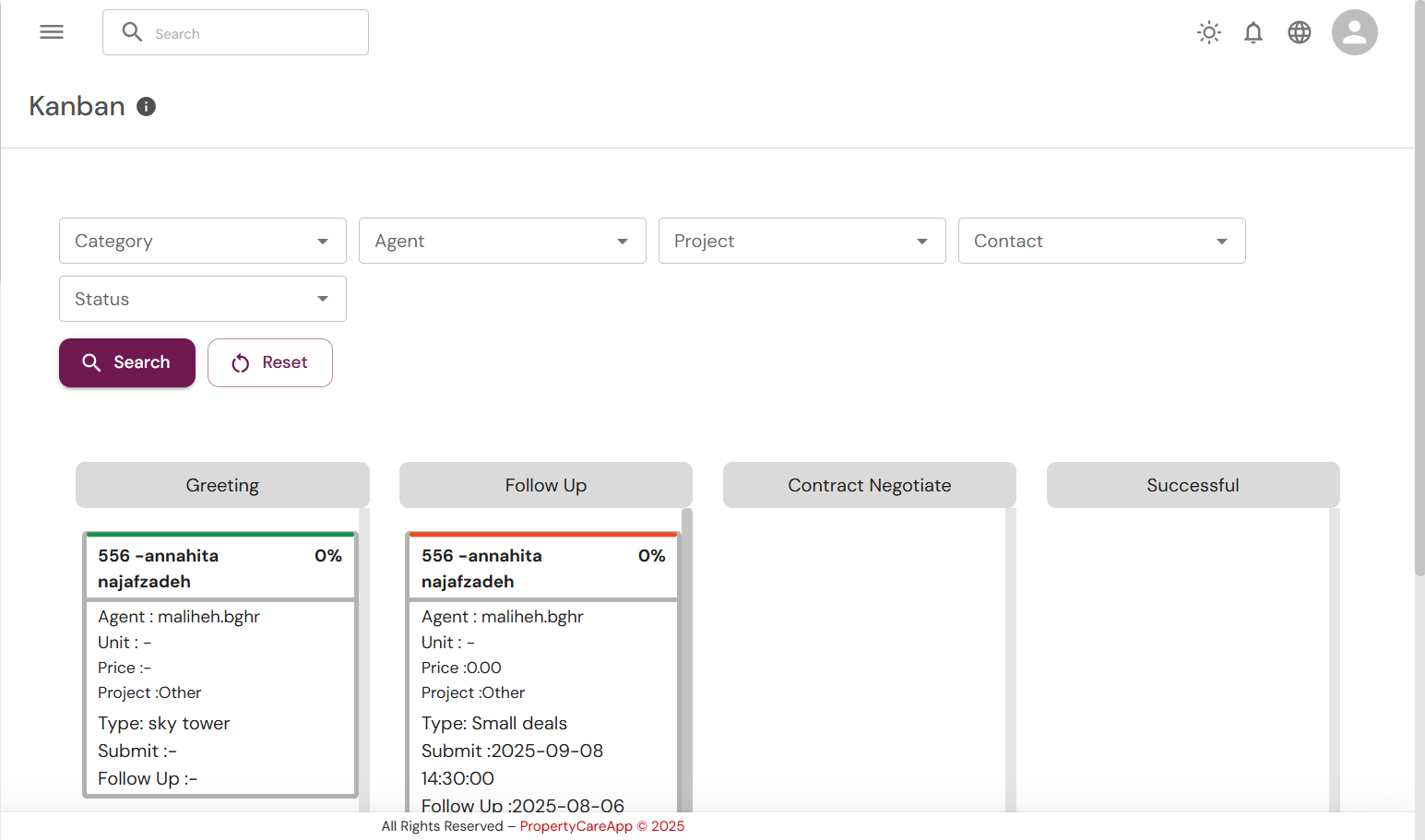This screenshot has width=1425, height=840.
Task: Open the notifications bell
Action: (x=1253, y=33)
